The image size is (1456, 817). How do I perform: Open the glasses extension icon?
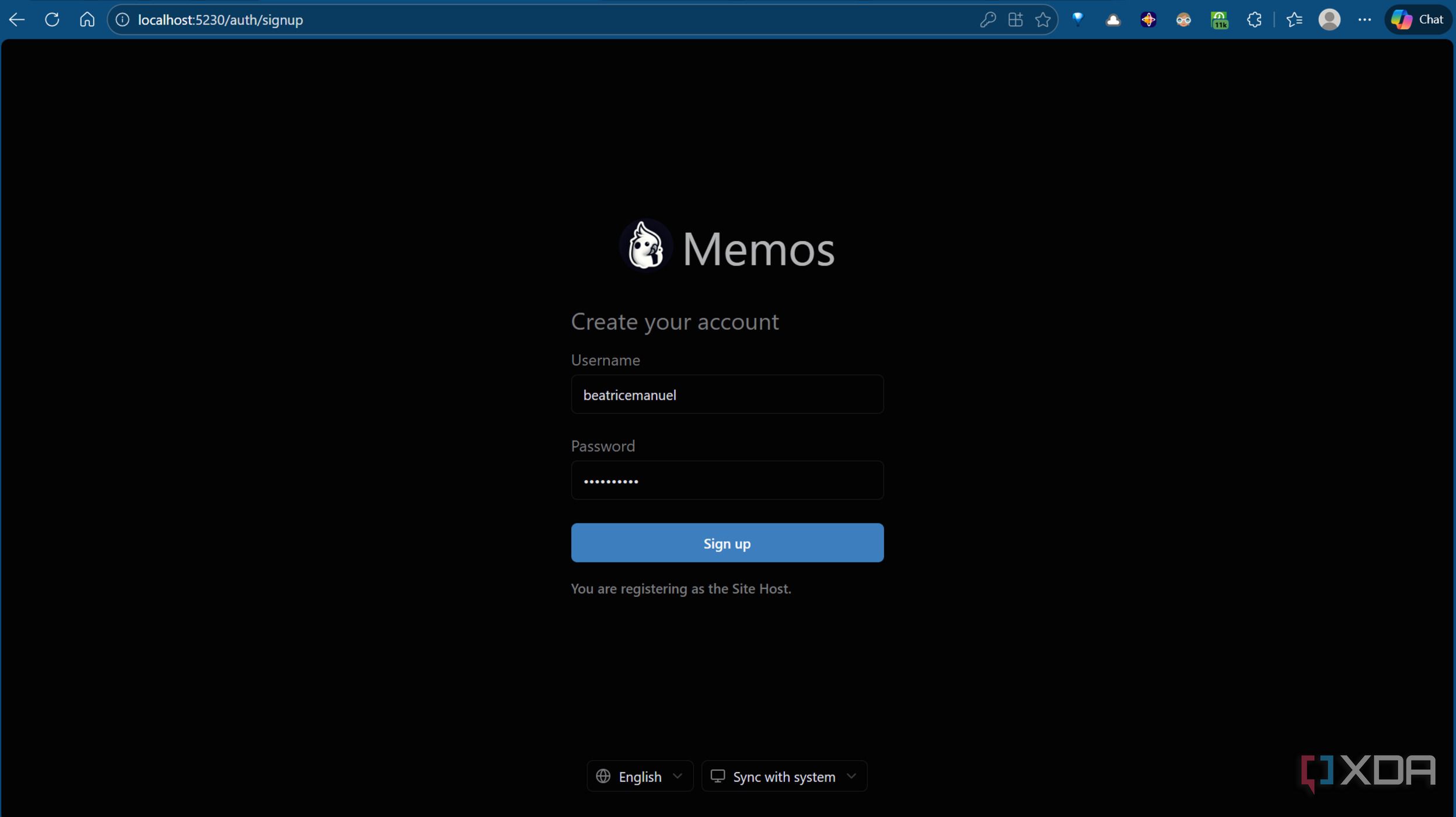click(x=1183, y=20)
